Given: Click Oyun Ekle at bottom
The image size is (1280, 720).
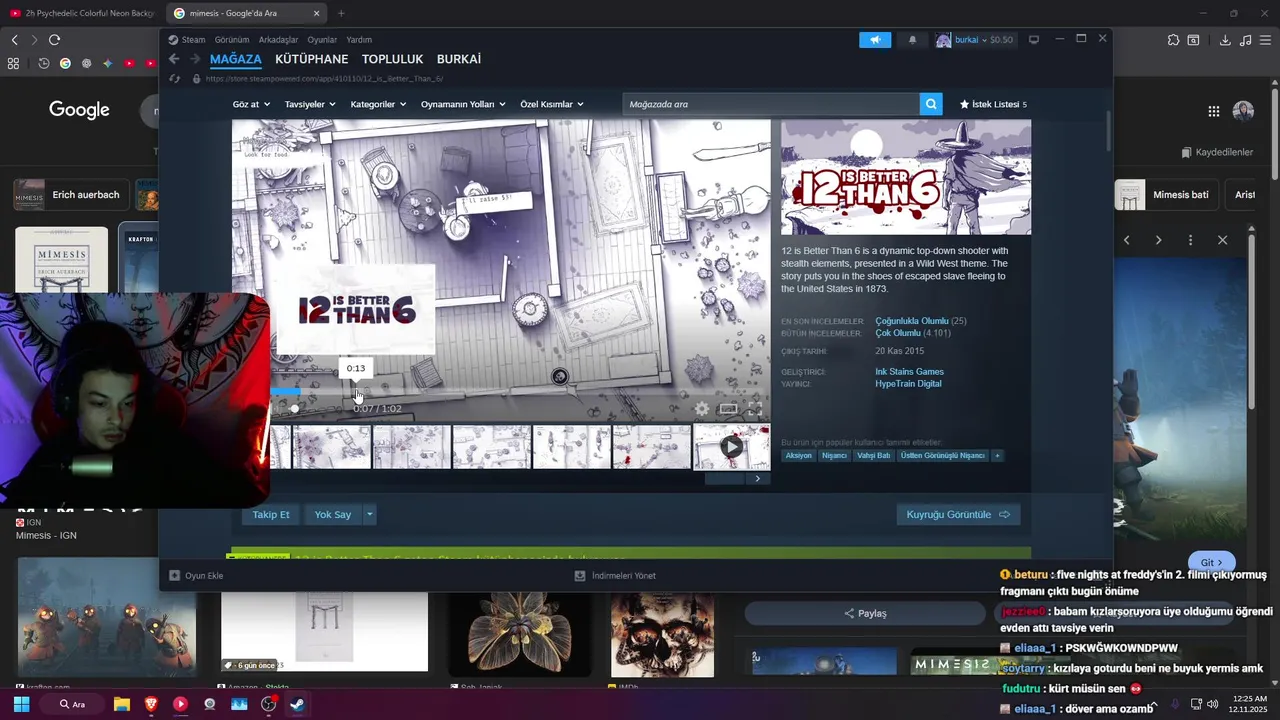Looking at the screenshot, I should 197,575.
